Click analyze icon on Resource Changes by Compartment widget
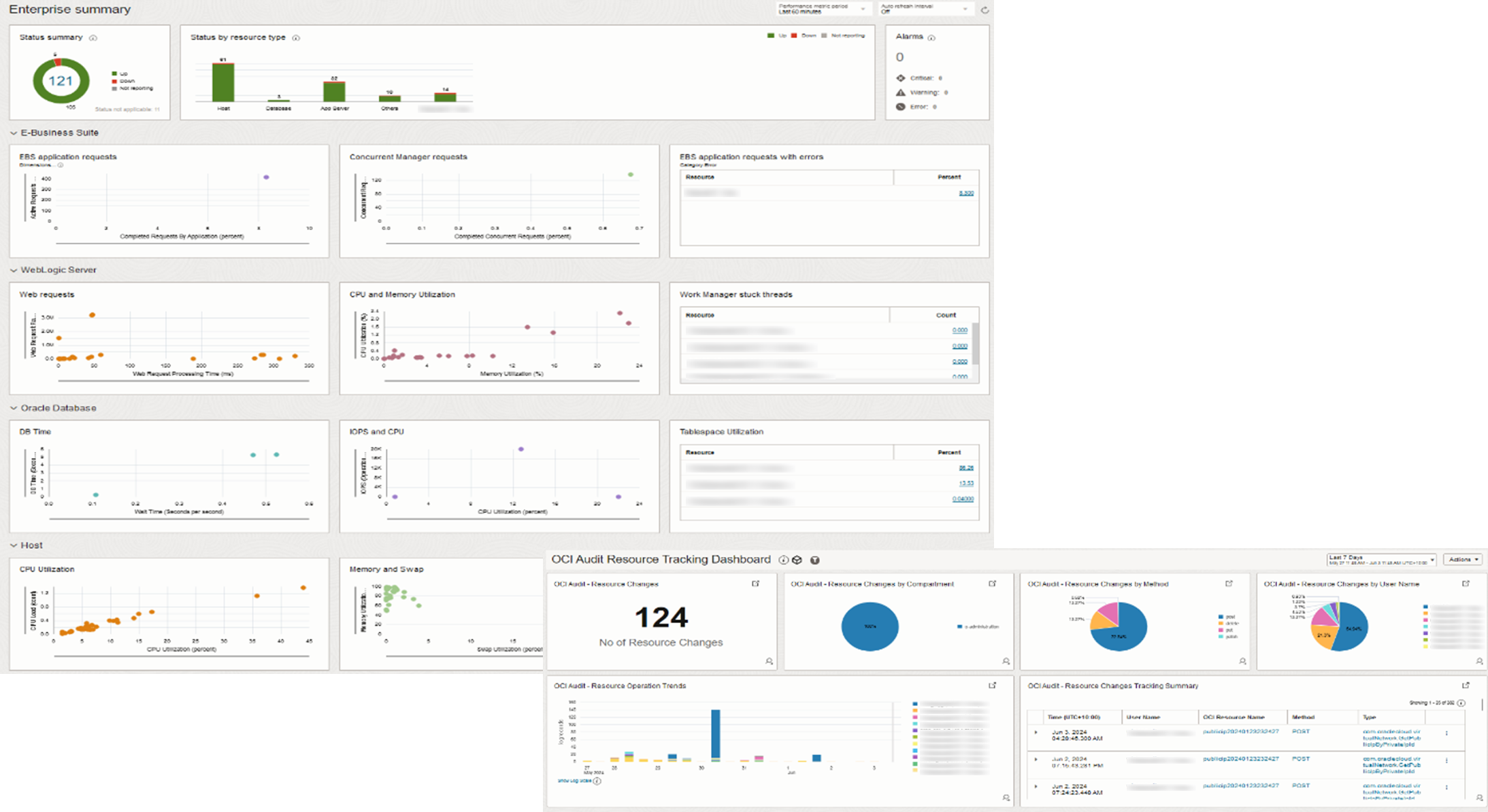The image size is (1488, 812). [1006, 661]
